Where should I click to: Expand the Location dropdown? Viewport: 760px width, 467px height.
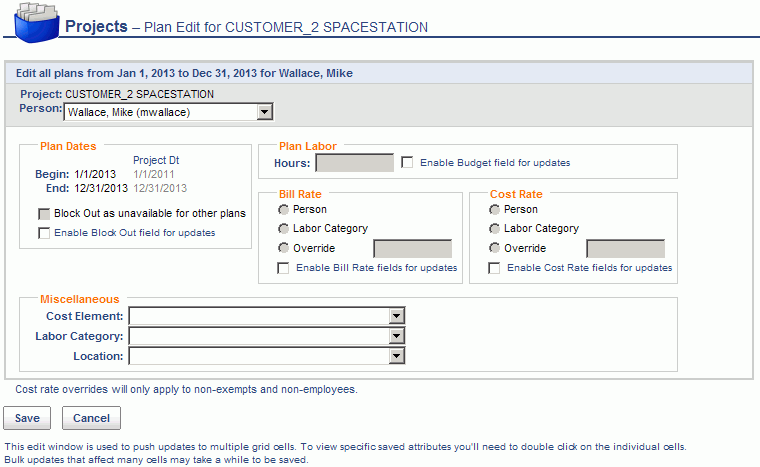(x=267, y=356)
